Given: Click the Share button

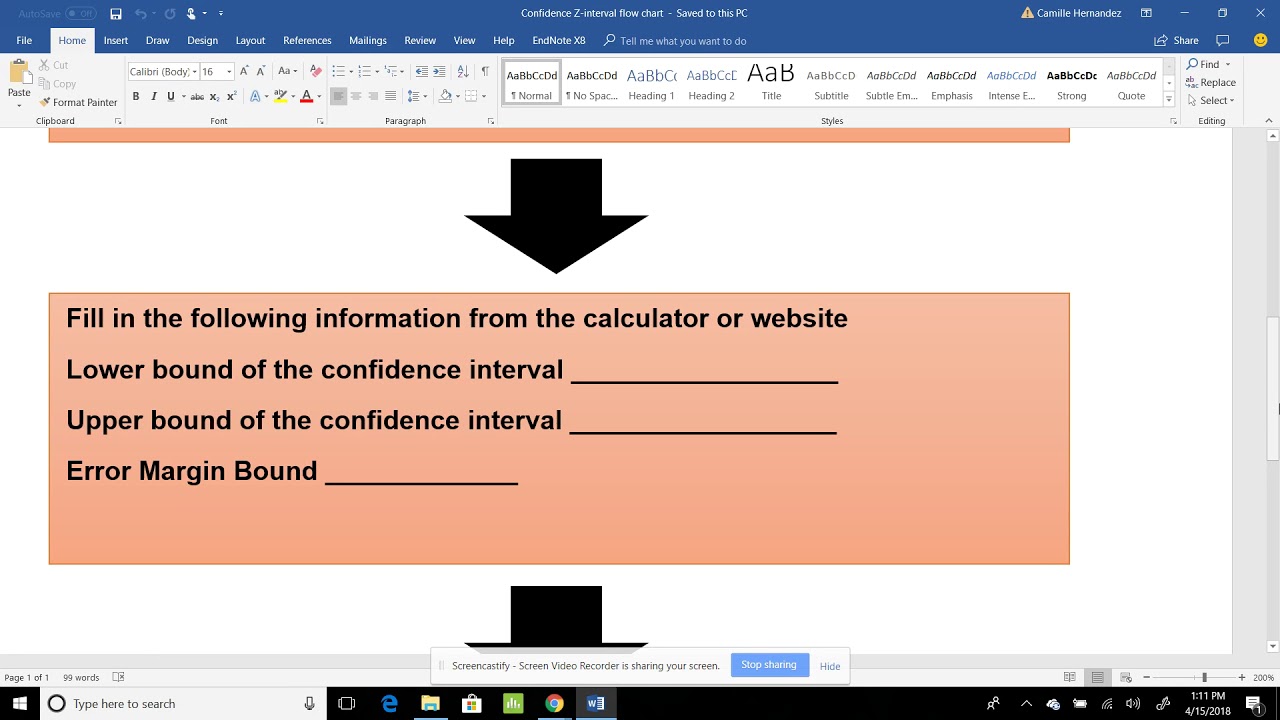Looking at the screenshot, I should (1176, 41).
